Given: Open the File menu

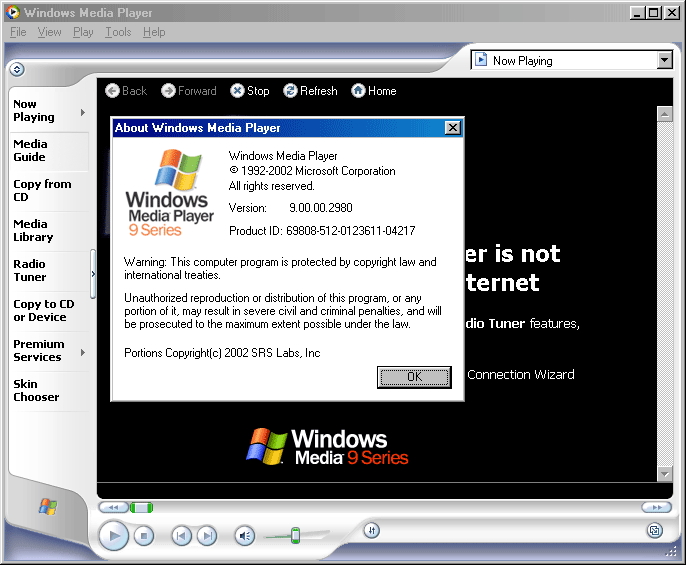Looking at the screenshot, I should click(x=18, y=32).
